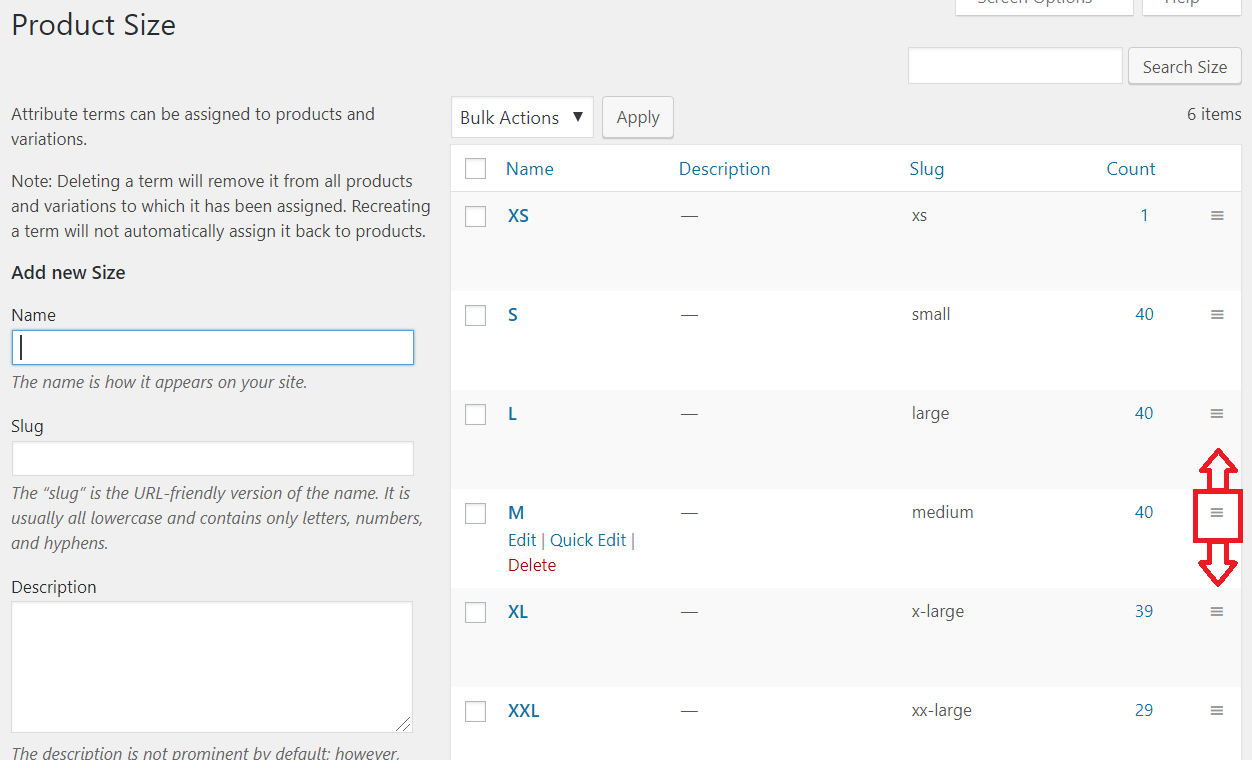The height and width of the screenshot is (768, 1252).
Task: Delete the M size term
Action: [532, 565]
